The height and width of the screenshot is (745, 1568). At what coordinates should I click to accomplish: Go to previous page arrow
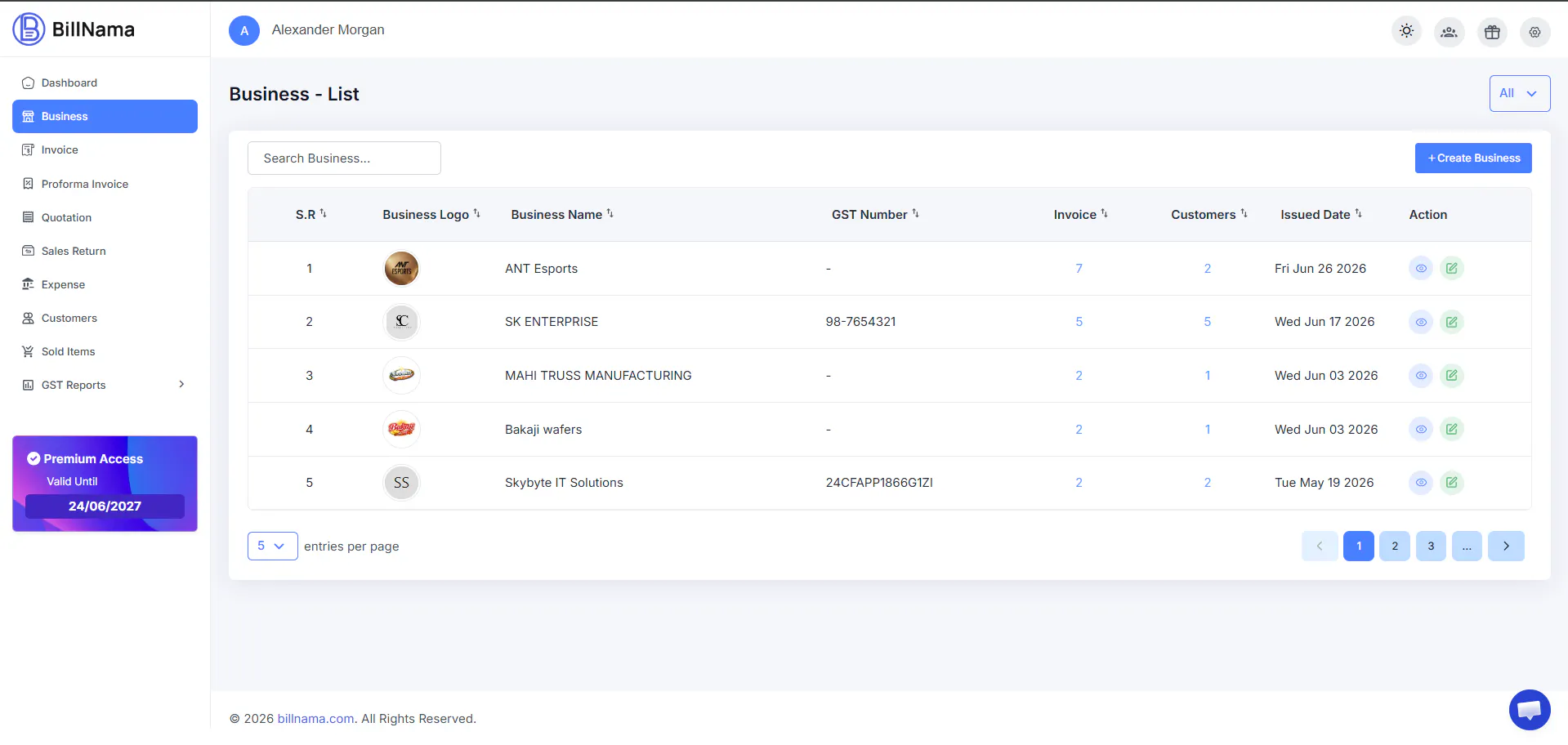click(x=1320, y=546)
